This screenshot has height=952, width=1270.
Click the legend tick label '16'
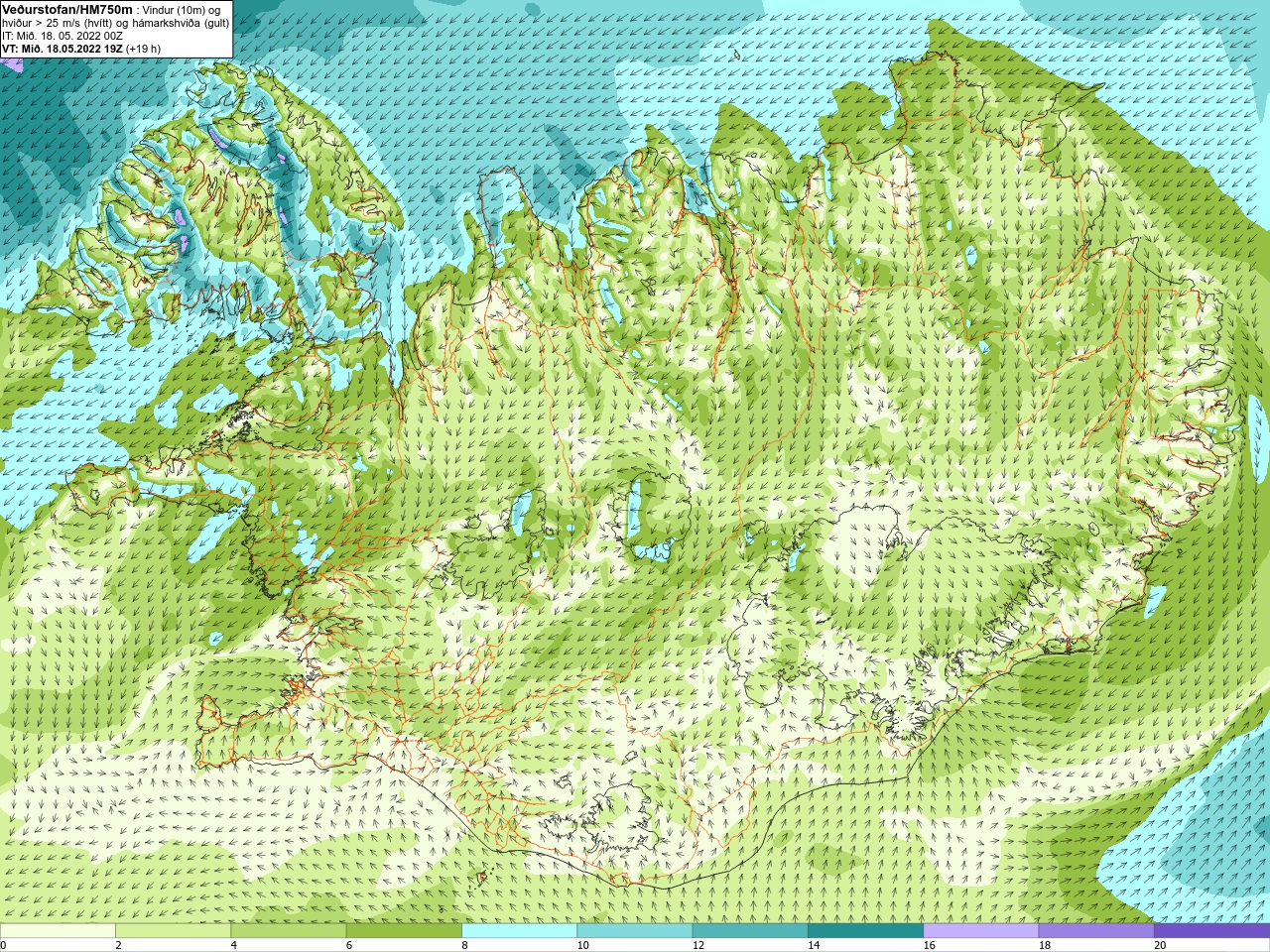point(929,945)
